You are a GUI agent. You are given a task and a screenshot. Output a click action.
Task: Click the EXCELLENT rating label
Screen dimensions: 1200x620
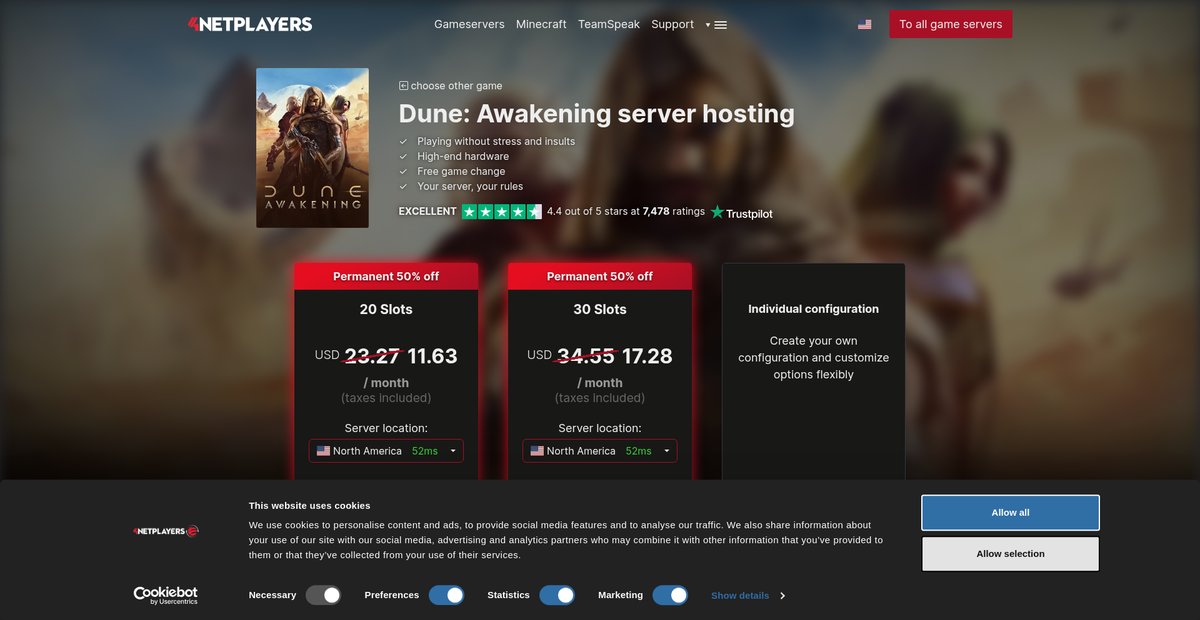(x=428, y=212)
